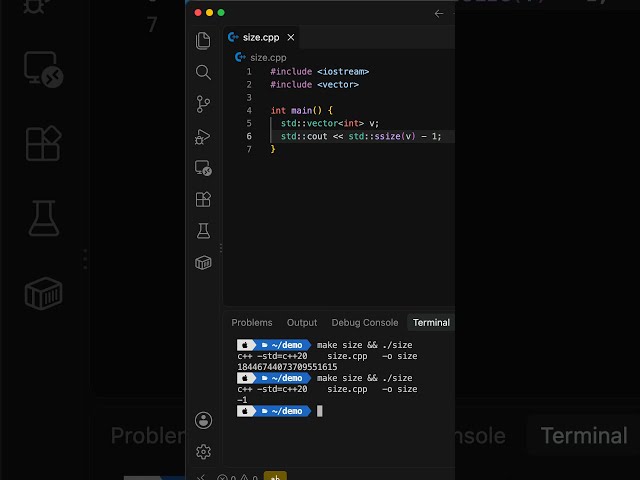Switch to the Output panel tab
Screen dimensions: 640x480
[302, 322]
